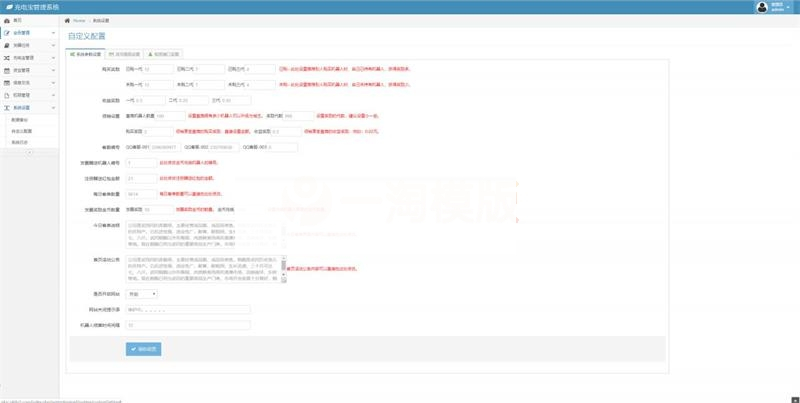The width and height of the screenshot is (800, 403).
Task: Open 自定义配置 in the sidebar submenu
Action: [22, 131]
